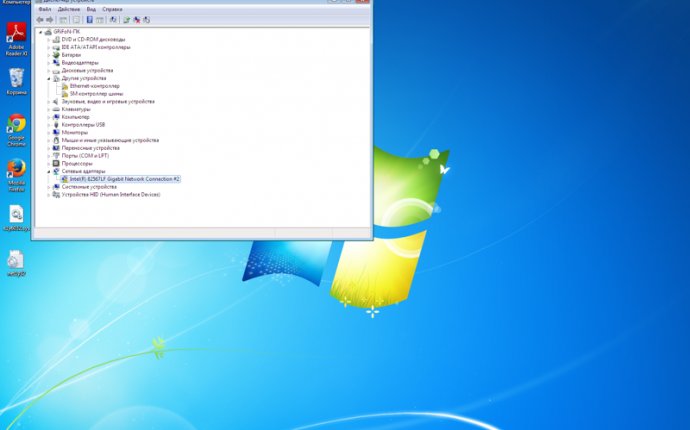Click the mouse icon beside Мыши и иные указывающие устройства
Viewport: 690px width, 430px height.
[x=56, y=140]
